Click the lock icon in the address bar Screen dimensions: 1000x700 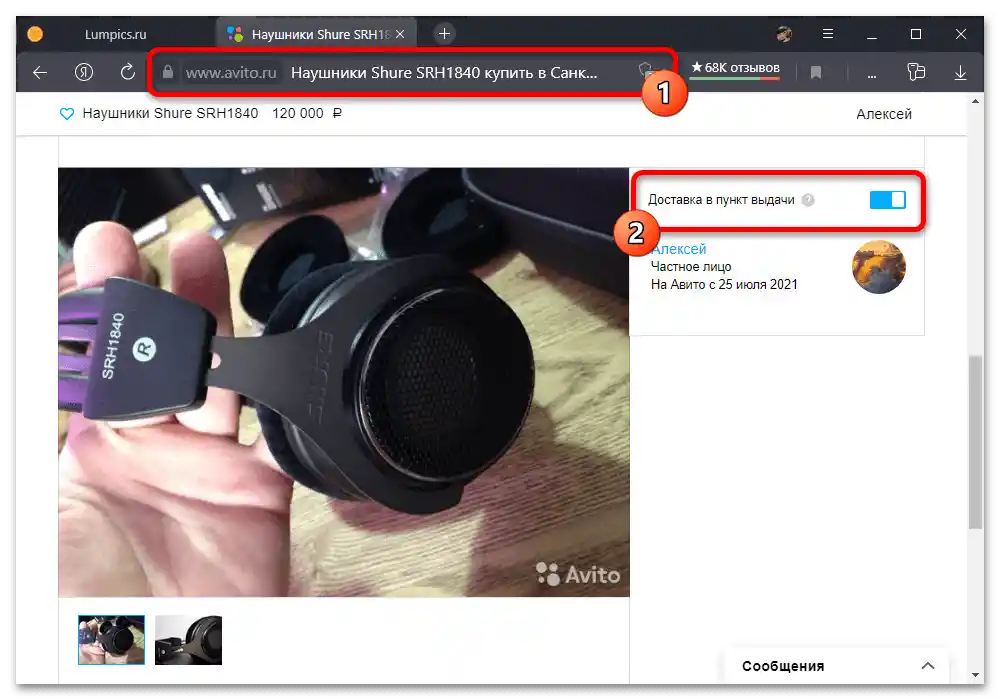pyautogui.click(x=168, y=72)
